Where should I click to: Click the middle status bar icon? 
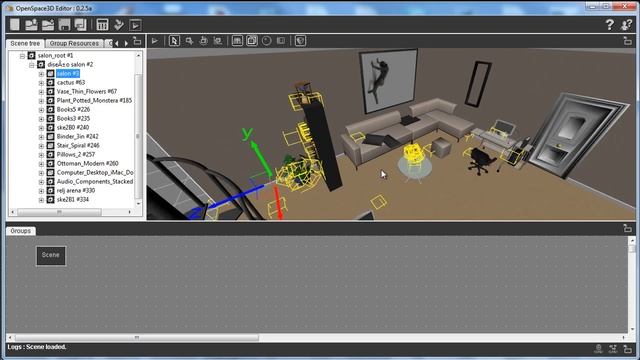[x=613, y=349]
